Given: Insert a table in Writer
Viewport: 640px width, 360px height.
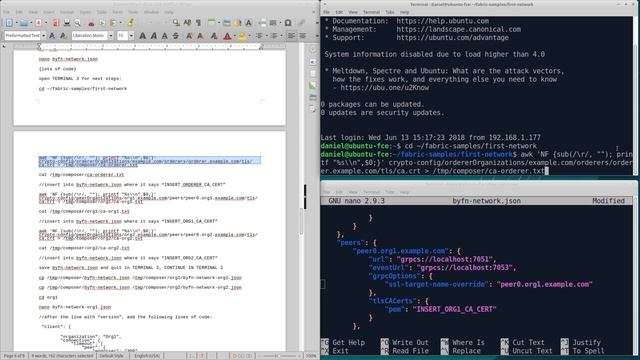Looking at the screenshot, I should pyautogui.click(x=212, y=23).
